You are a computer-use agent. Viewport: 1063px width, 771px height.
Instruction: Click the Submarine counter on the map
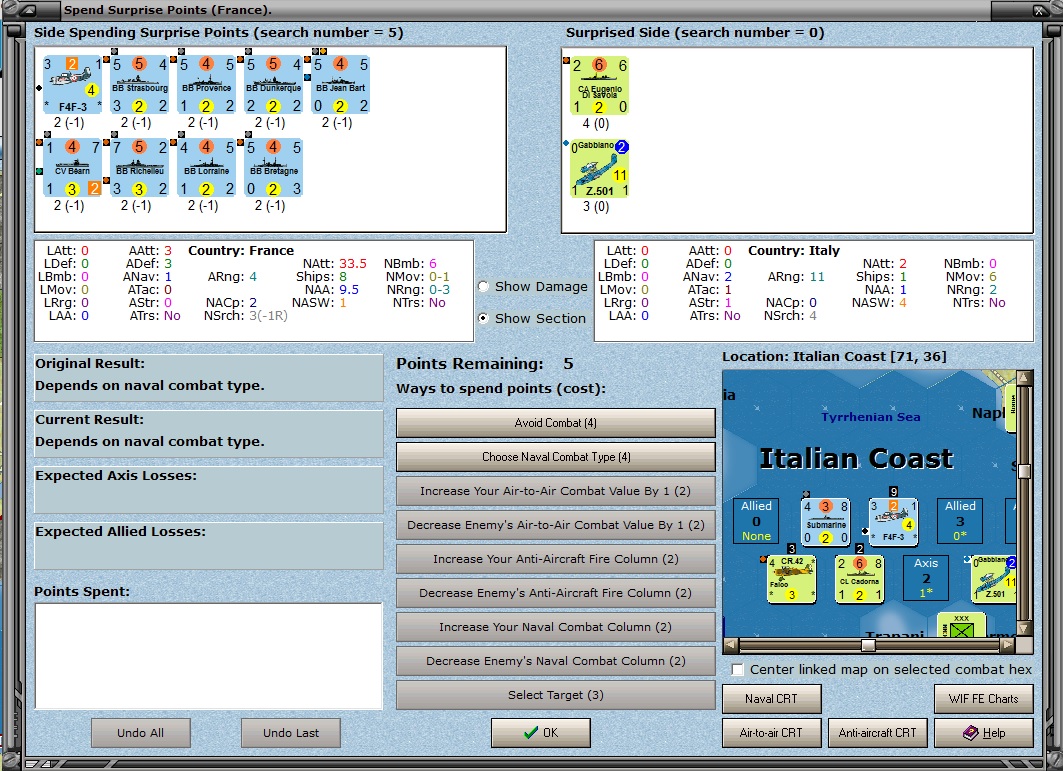825,521
